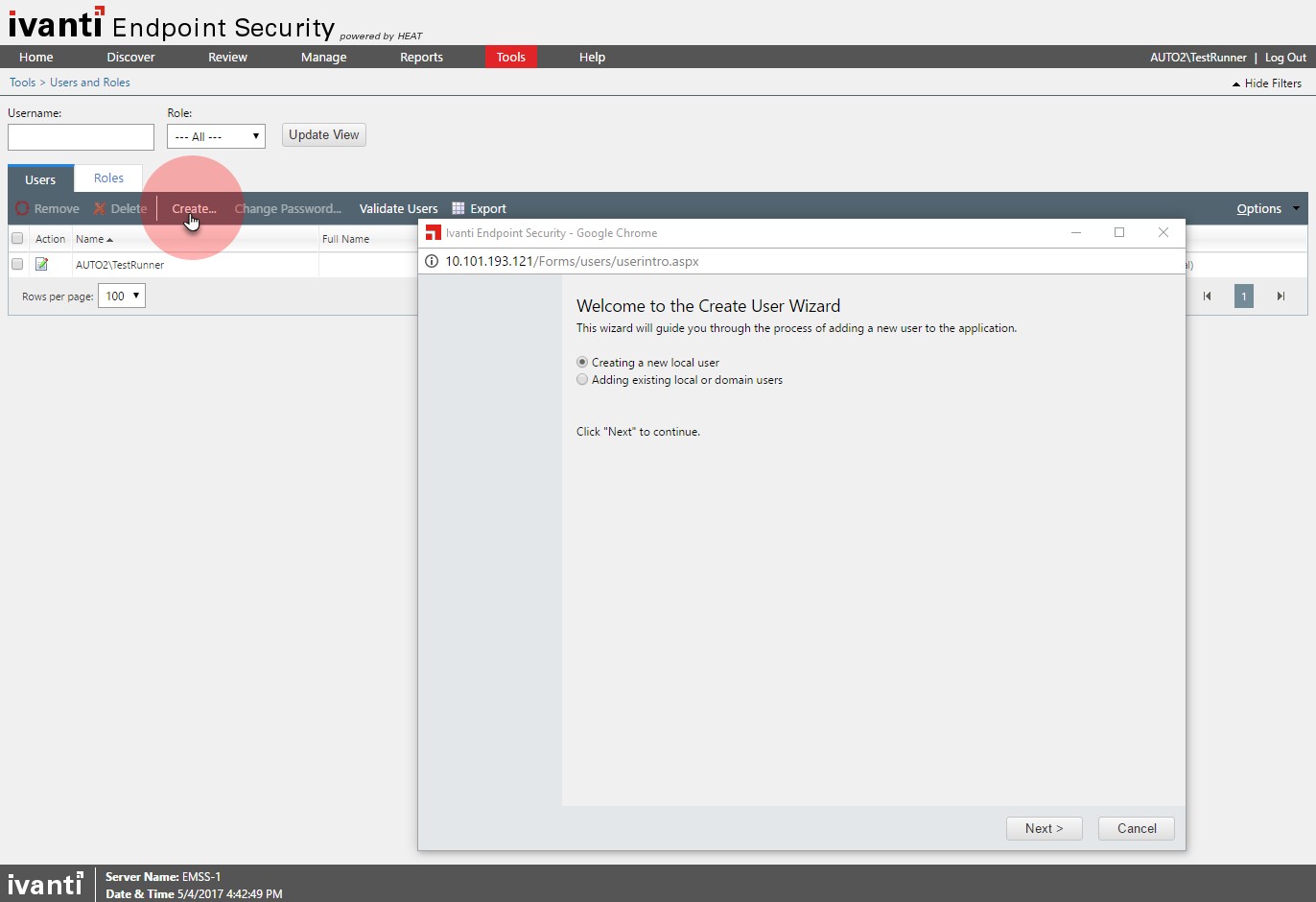Click Users and Roles breadcrumb link
The width and height of the screenshot is (1316, 902).
pos(90,83)
